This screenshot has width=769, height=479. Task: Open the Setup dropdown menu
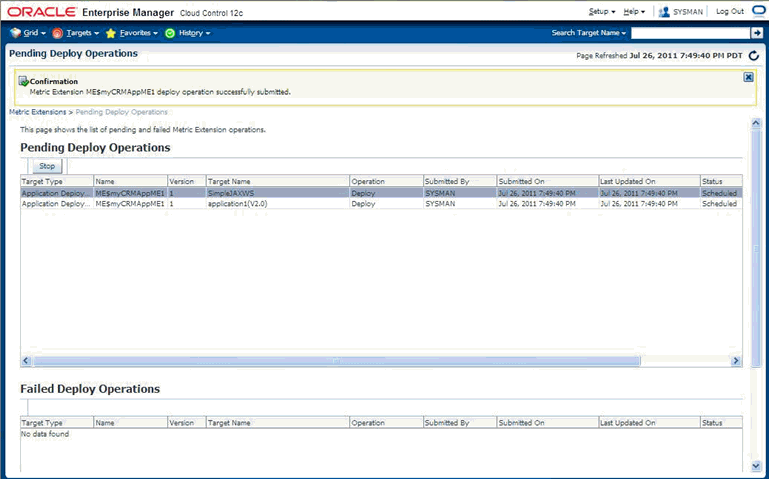click(x=602, y=11)
